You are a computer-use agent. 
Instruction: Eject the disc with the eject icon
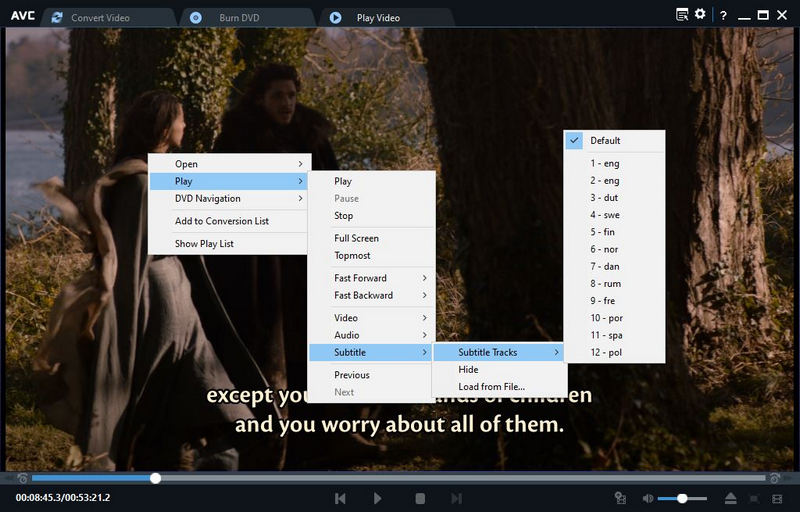730,498
